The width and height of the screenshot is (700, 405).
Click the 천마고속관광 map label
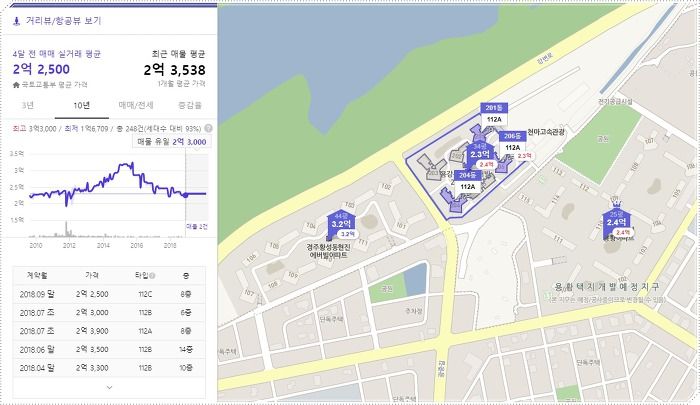tap(546, 132)
